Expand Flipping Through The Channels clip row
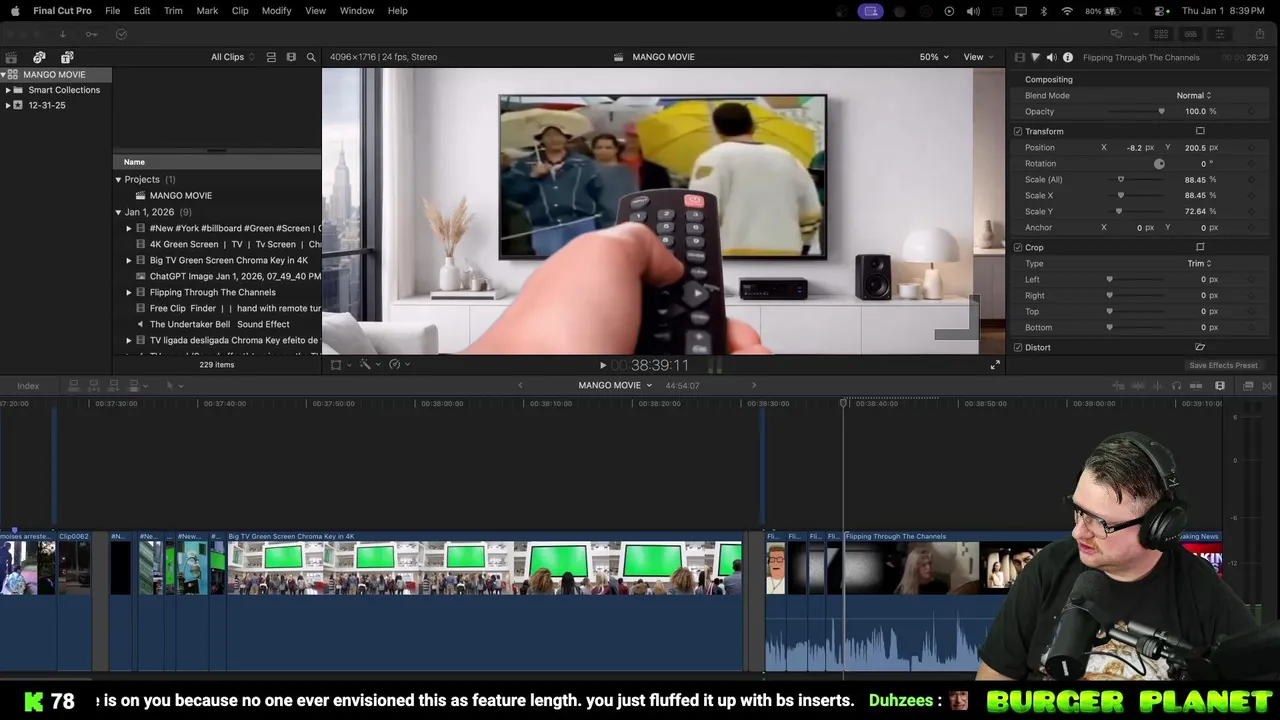The width and height of the screenshot is (1280, 720). [129, 292]
